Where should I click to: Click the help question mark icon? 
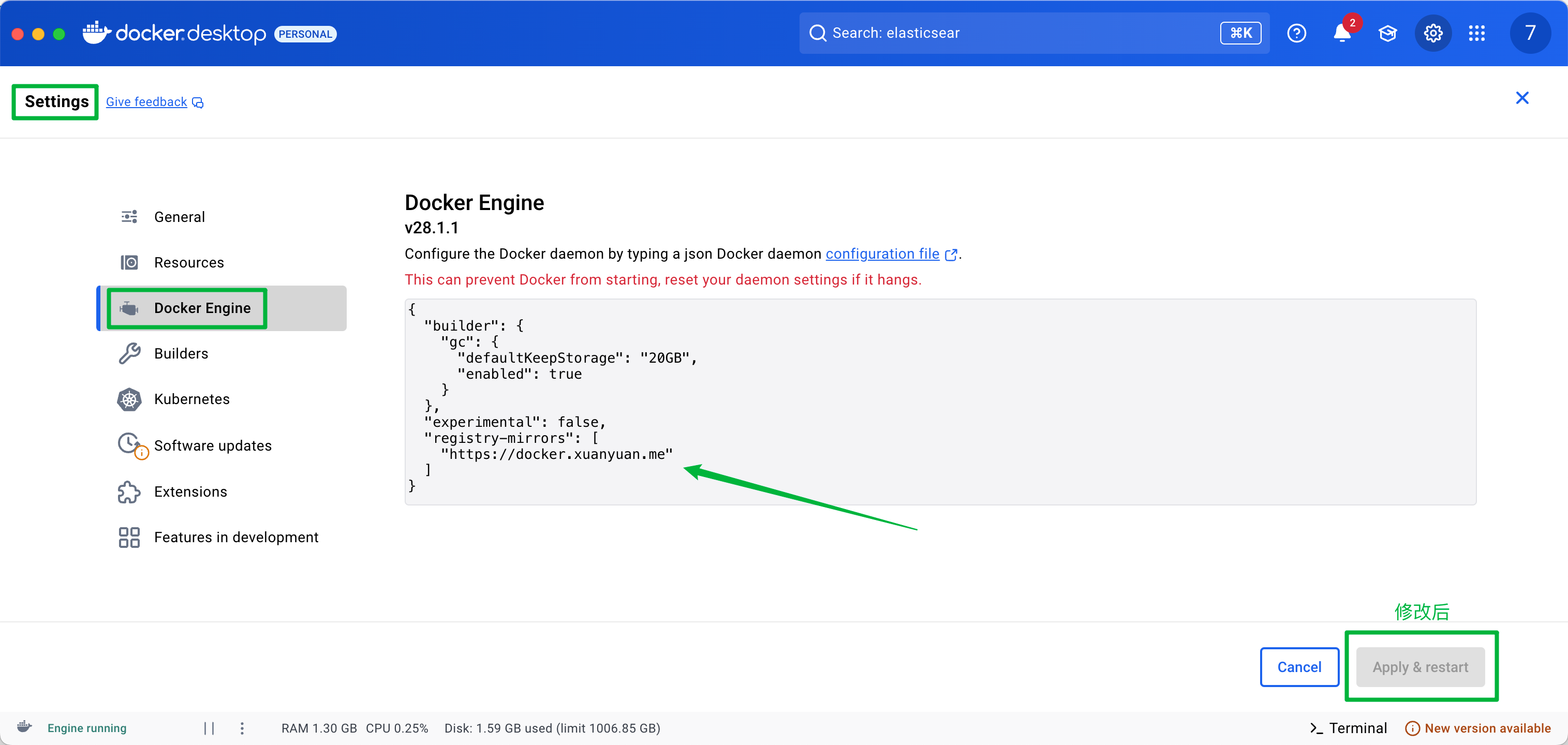[1296, 33]
